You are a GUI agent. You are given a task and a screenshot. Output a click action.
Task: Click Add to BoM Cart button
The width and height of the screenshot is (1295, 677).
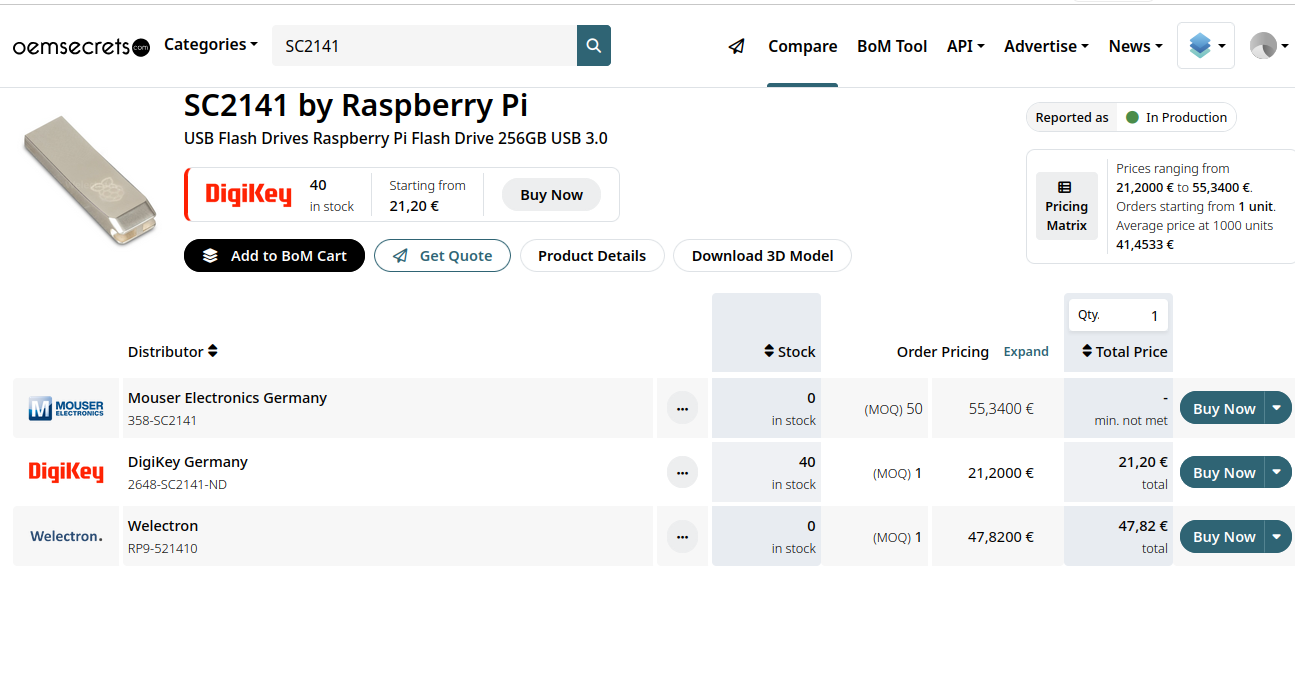pos(274,256)
